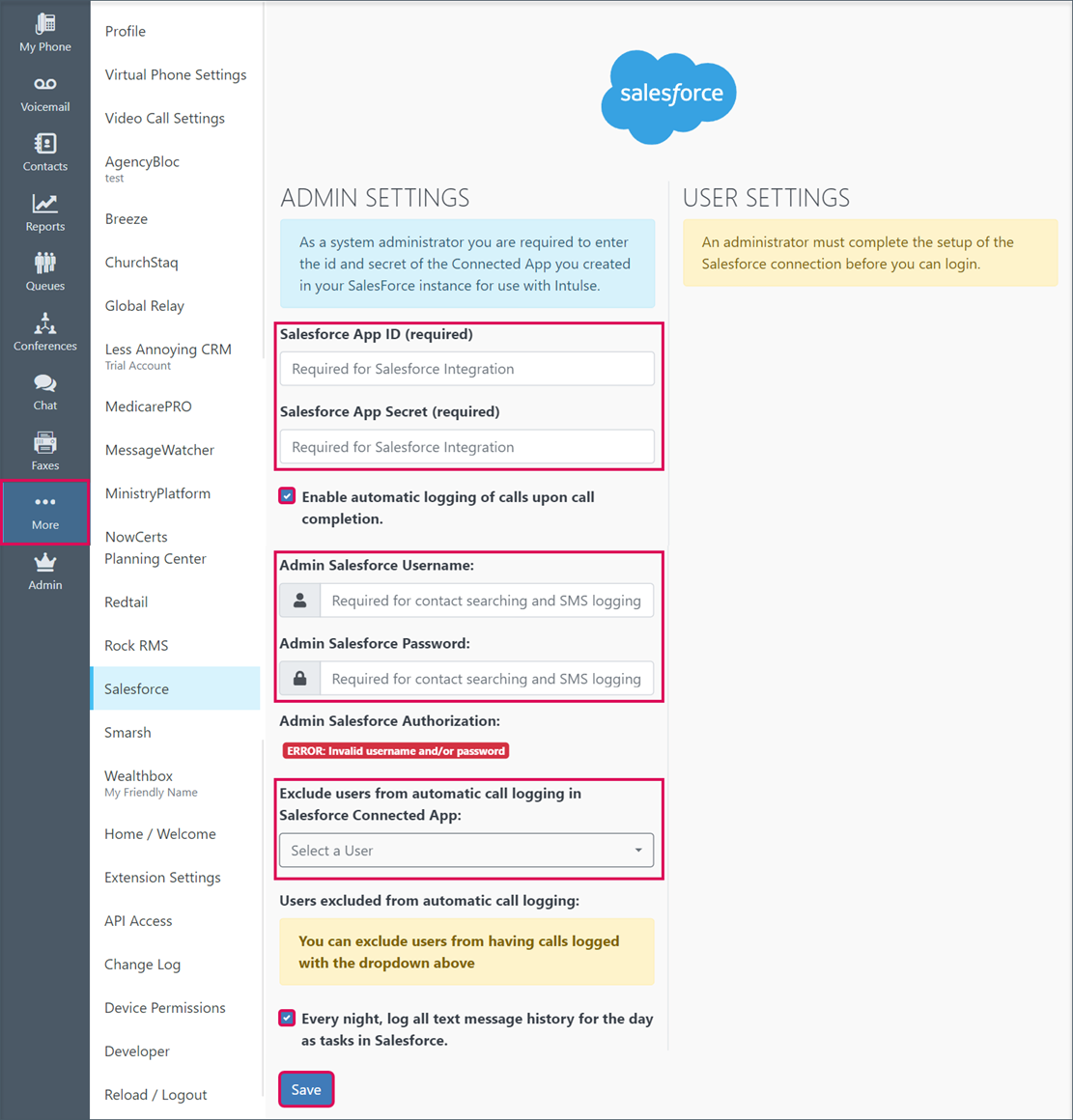Open MessageWatcher settings
1073x1120 pixels.
pyautogui.click(x=159, y=451)
